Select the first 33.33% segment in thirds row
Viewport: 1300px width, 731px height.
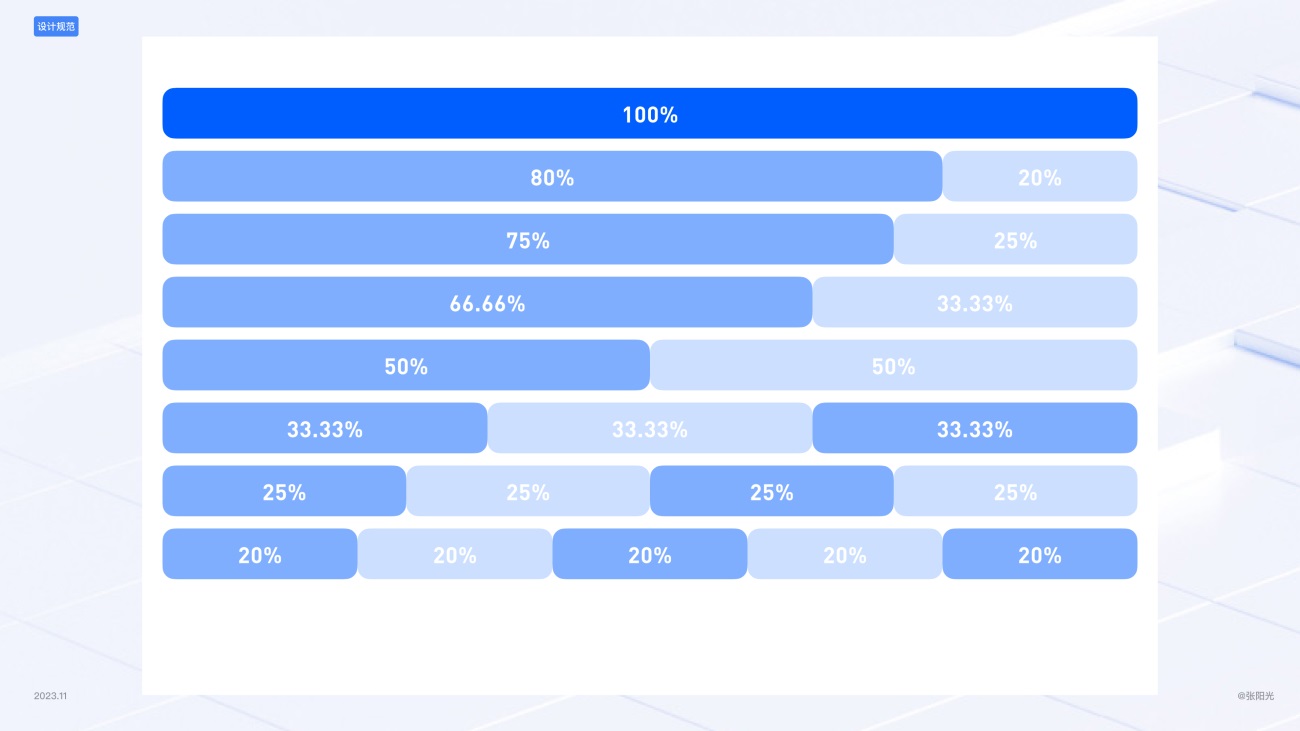coord(325,428)
